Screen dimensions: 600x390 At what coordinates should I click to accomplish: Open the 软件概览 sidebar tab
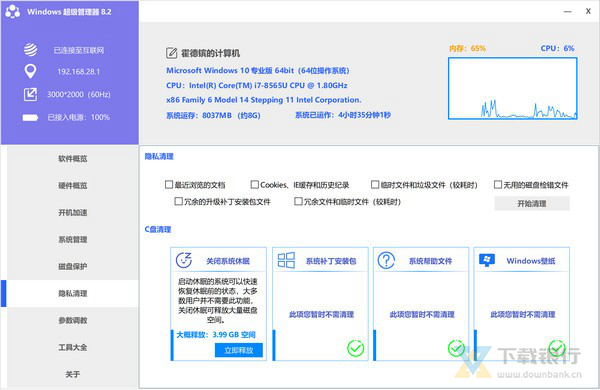tap(73, 158)
